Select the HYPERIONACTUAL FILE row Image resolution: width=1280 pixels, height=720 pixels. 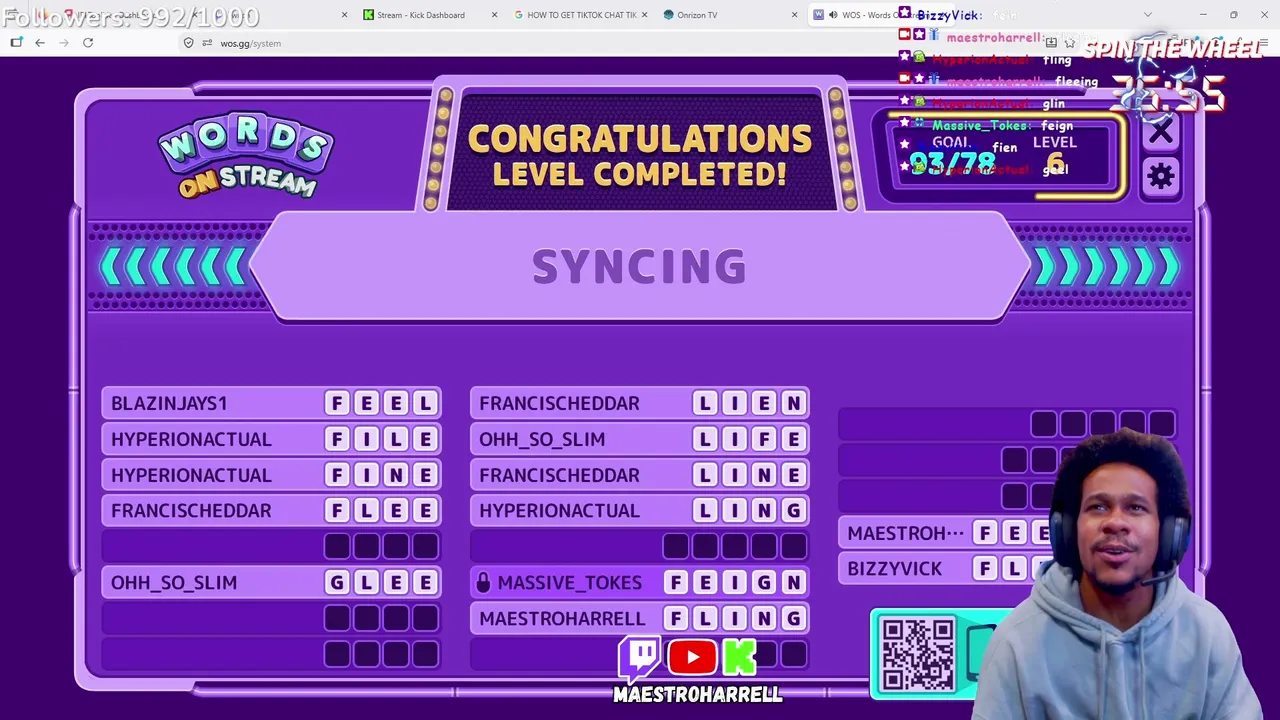(x=271, y=439)
